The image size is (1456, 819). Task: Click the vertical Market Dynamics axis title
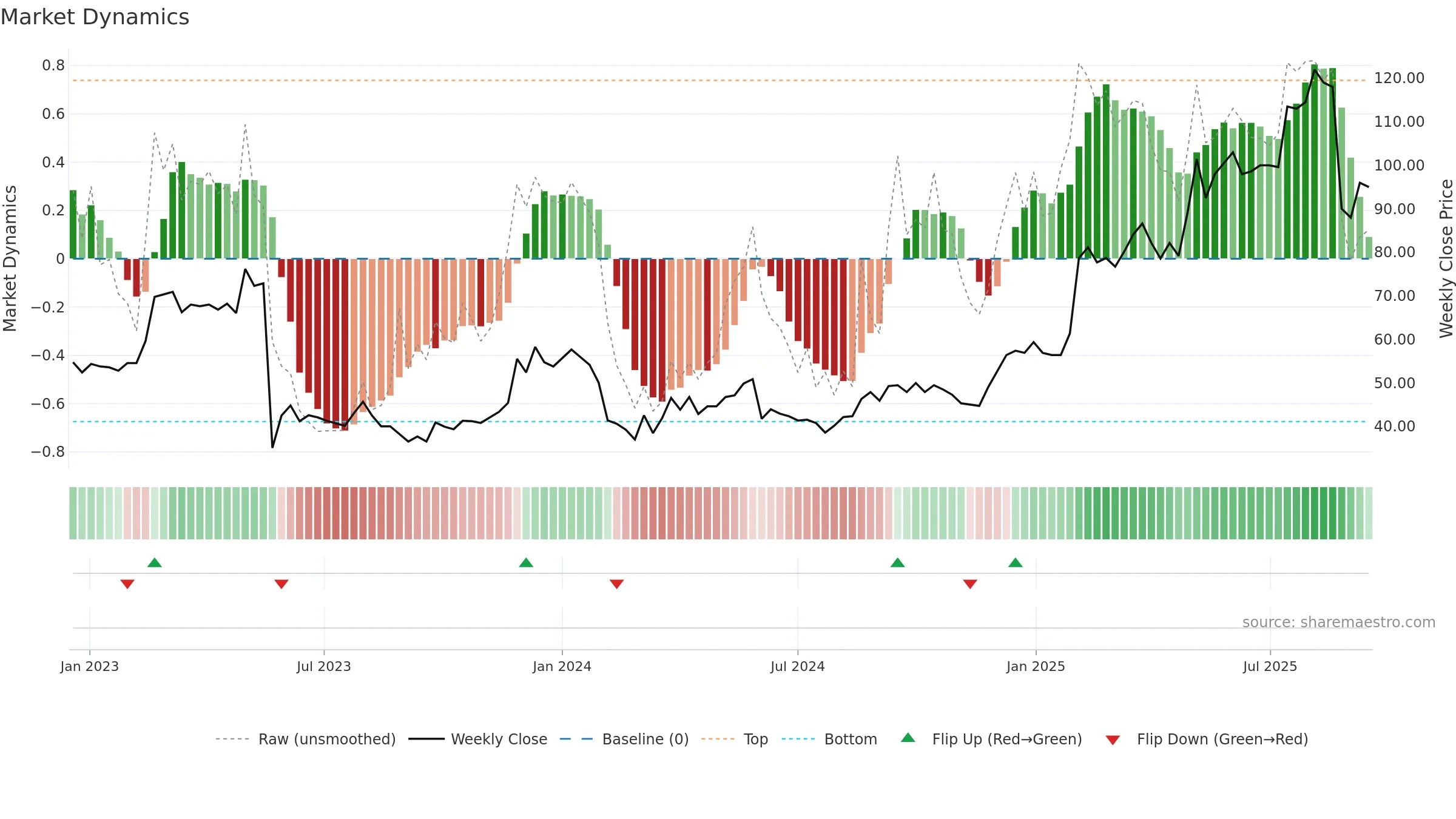(10, 258)
